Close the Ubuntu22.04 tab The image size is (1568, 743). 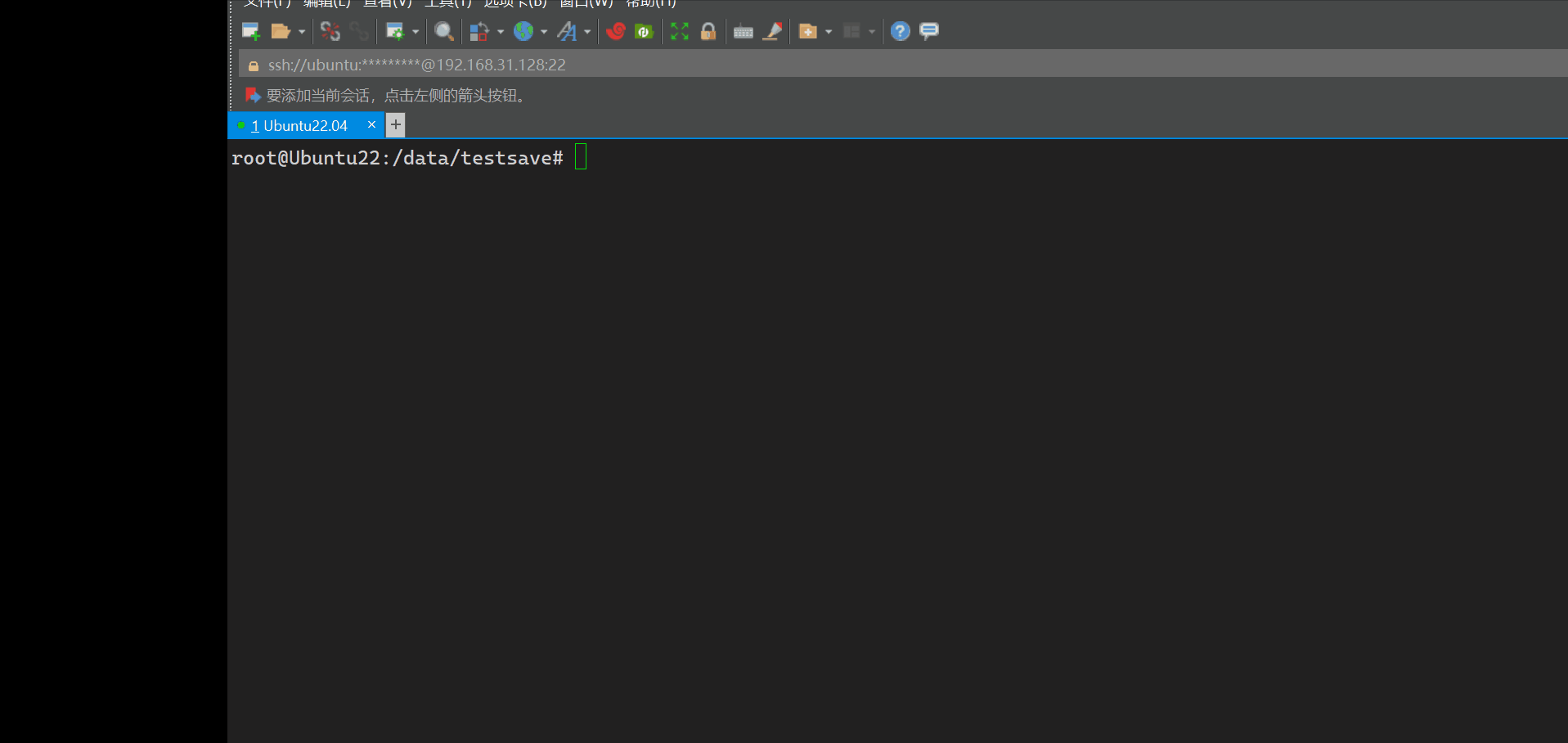coord(371,124)
